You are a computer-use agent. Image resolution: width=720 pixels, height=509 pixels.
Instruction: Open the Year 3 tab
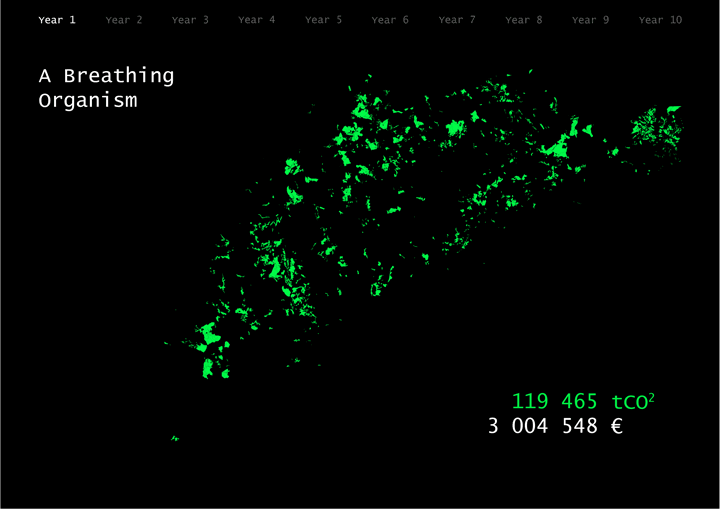(190, 20)
